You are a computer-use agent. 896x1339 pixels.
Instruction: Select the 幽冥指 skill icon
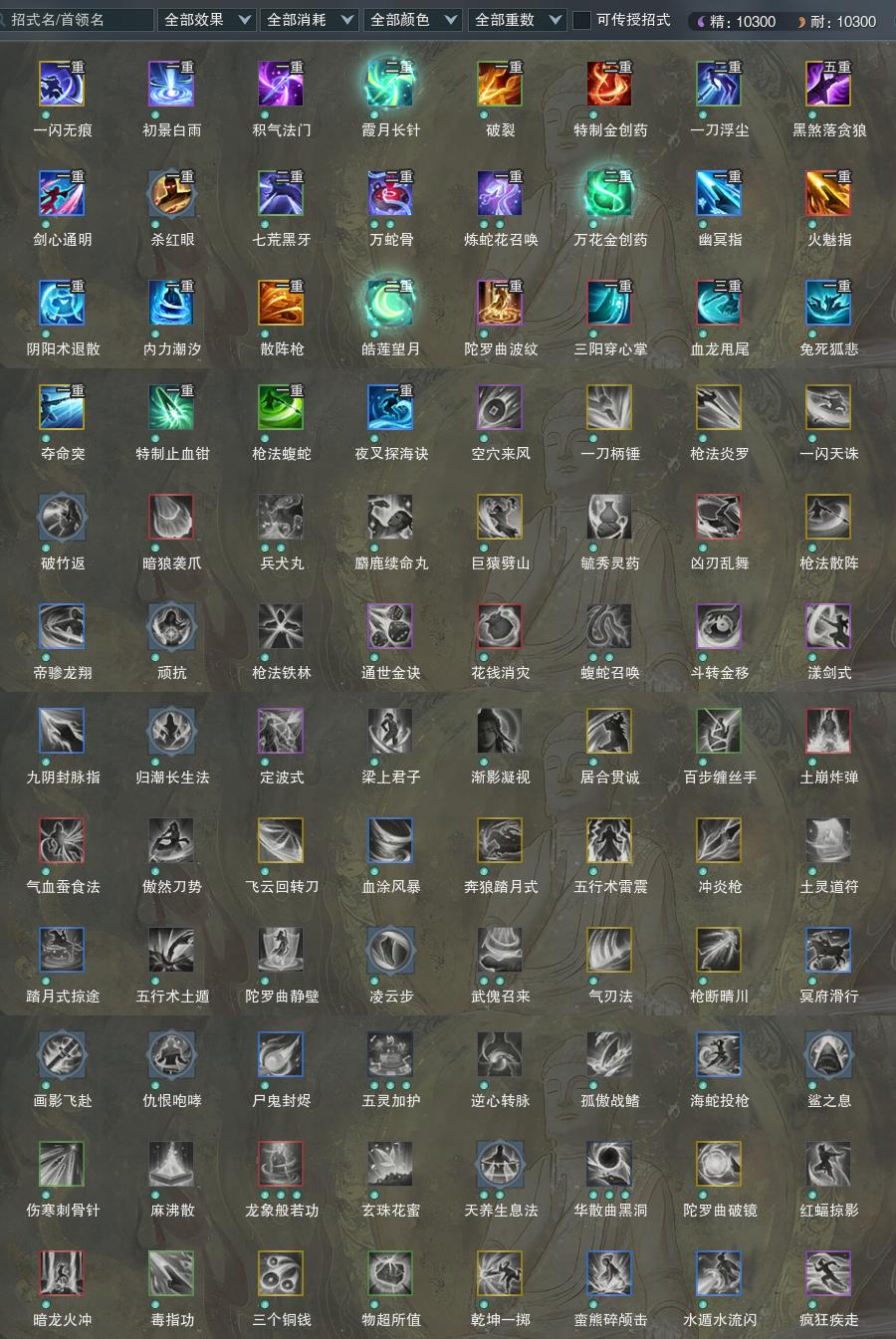(720, 193)
